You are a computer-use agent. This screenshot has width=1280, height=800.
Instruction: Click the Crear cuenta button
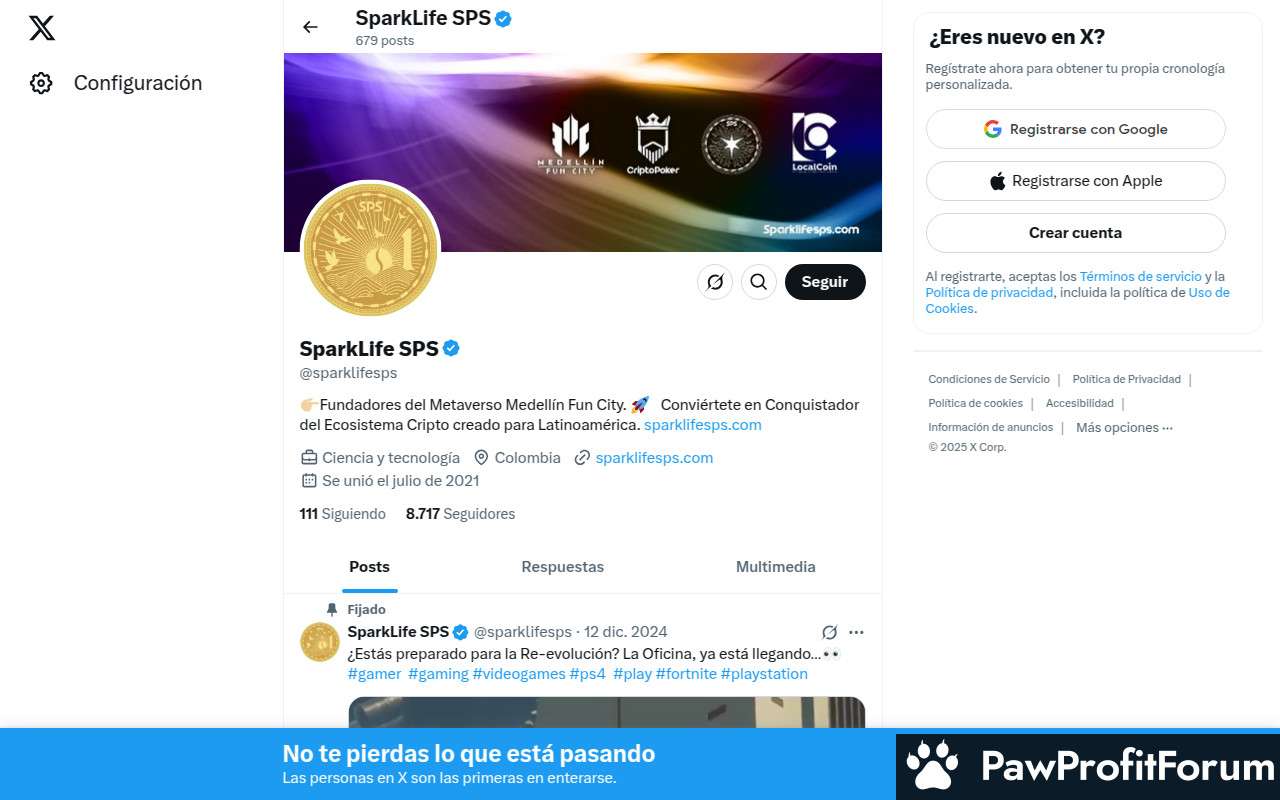(x=1076, y=233)
